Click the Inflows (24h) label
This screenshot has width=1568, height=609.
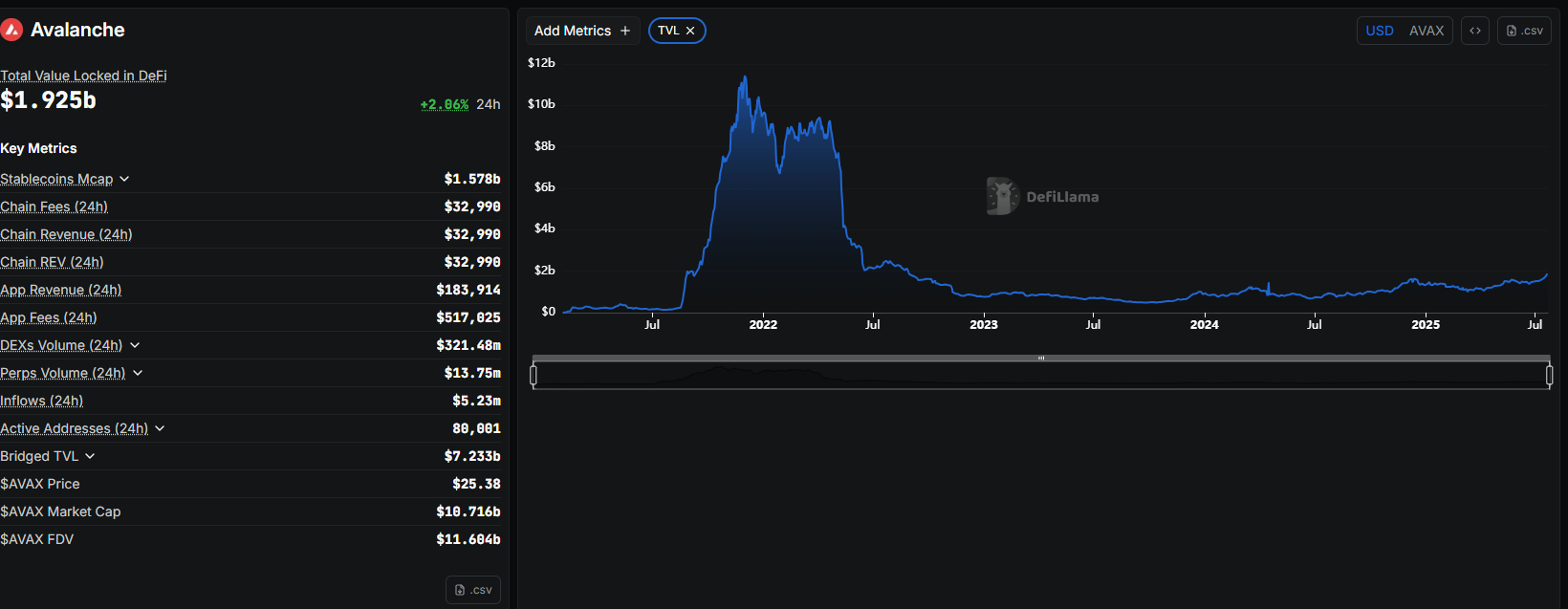click(41, 401)
